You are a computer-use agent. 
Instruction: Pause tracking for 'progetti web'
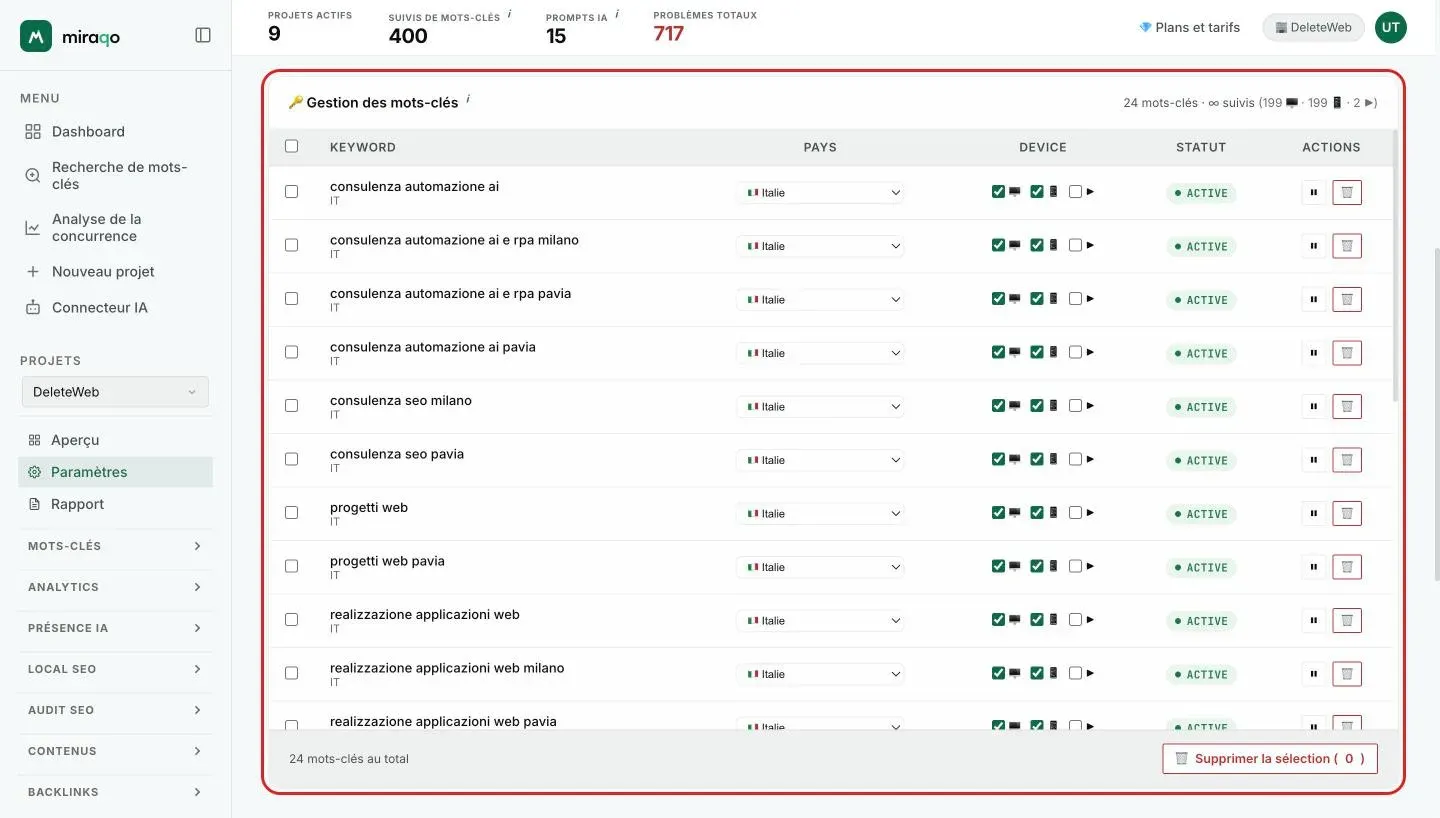pos(1313,513)
